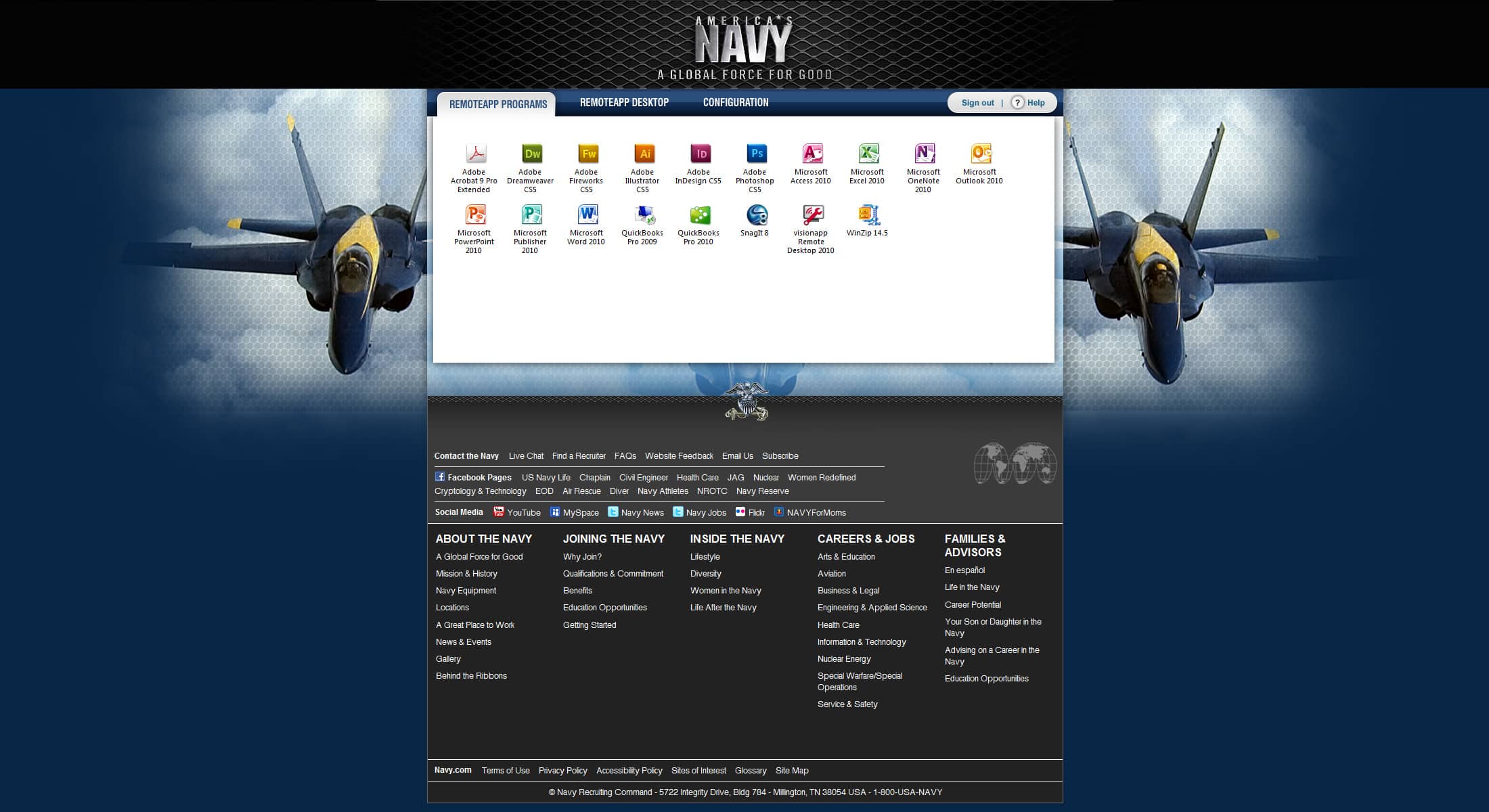Click the Subscribe link

780,456
